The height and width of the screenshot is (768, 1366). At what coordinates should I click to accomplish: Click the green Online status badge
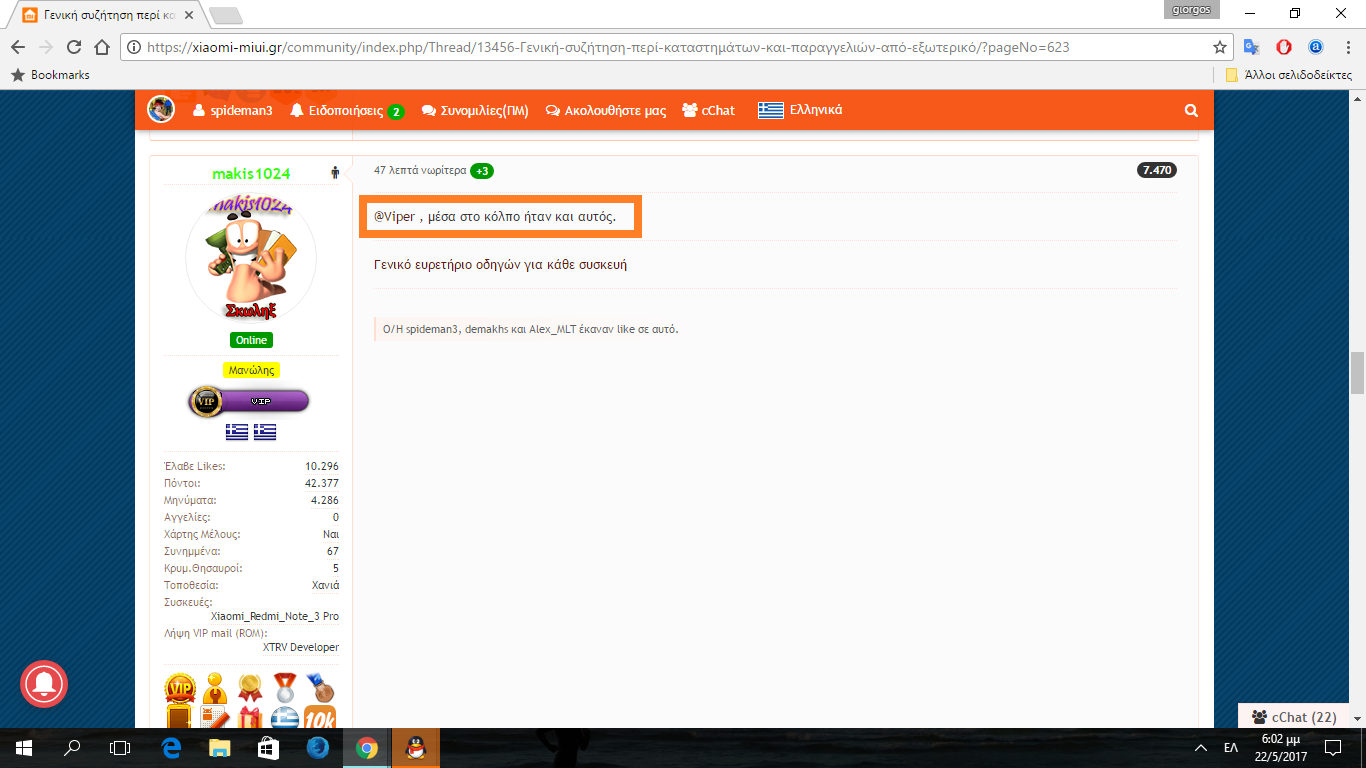pos(251,340)
